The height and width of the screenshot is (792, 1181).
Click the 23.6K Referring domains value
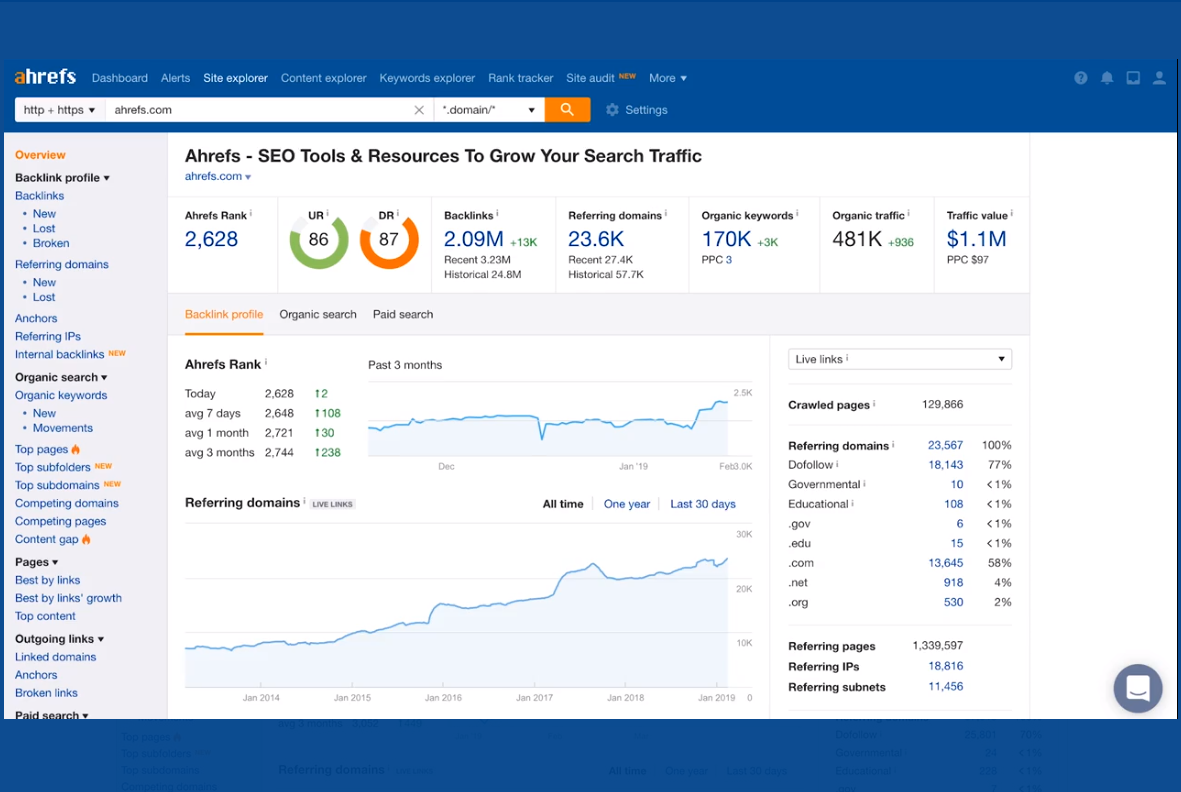pos(596,239)
